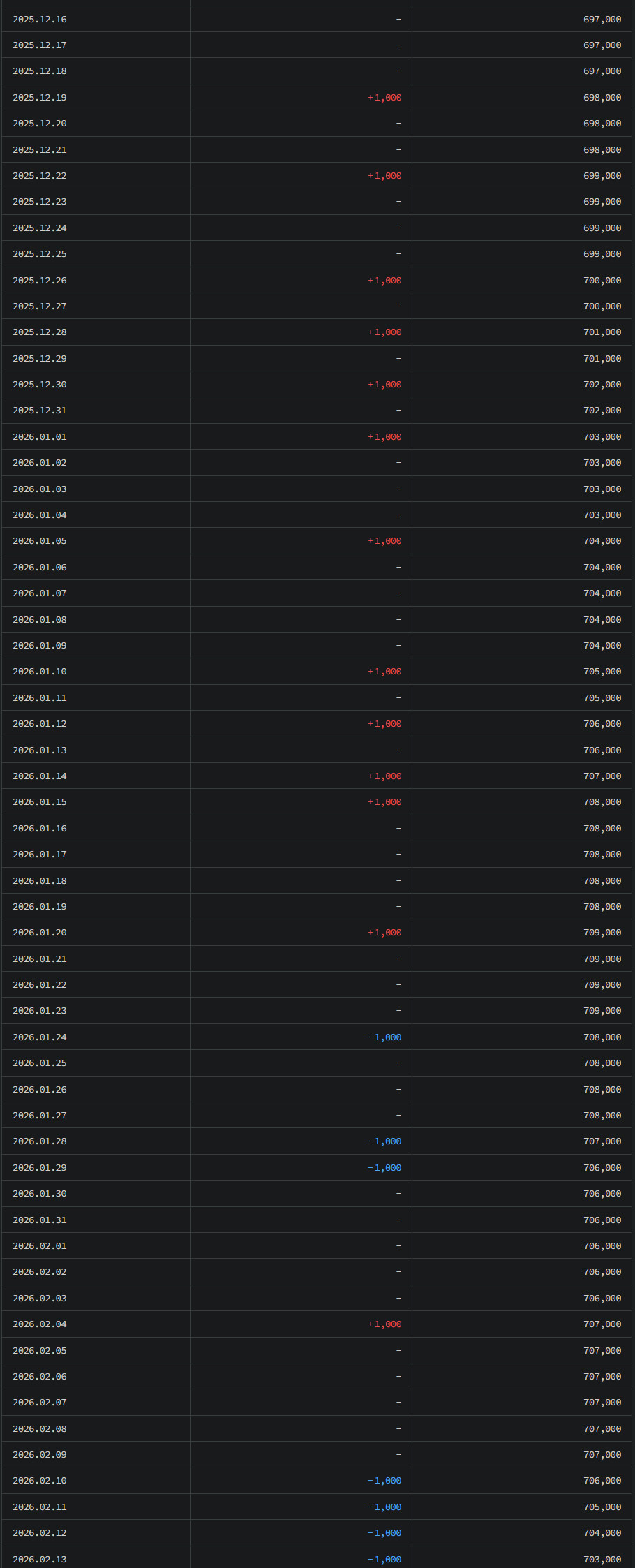Select the 2026.01.01 date entry
This screenshot has width=635, height=1568.
(40, 437)
